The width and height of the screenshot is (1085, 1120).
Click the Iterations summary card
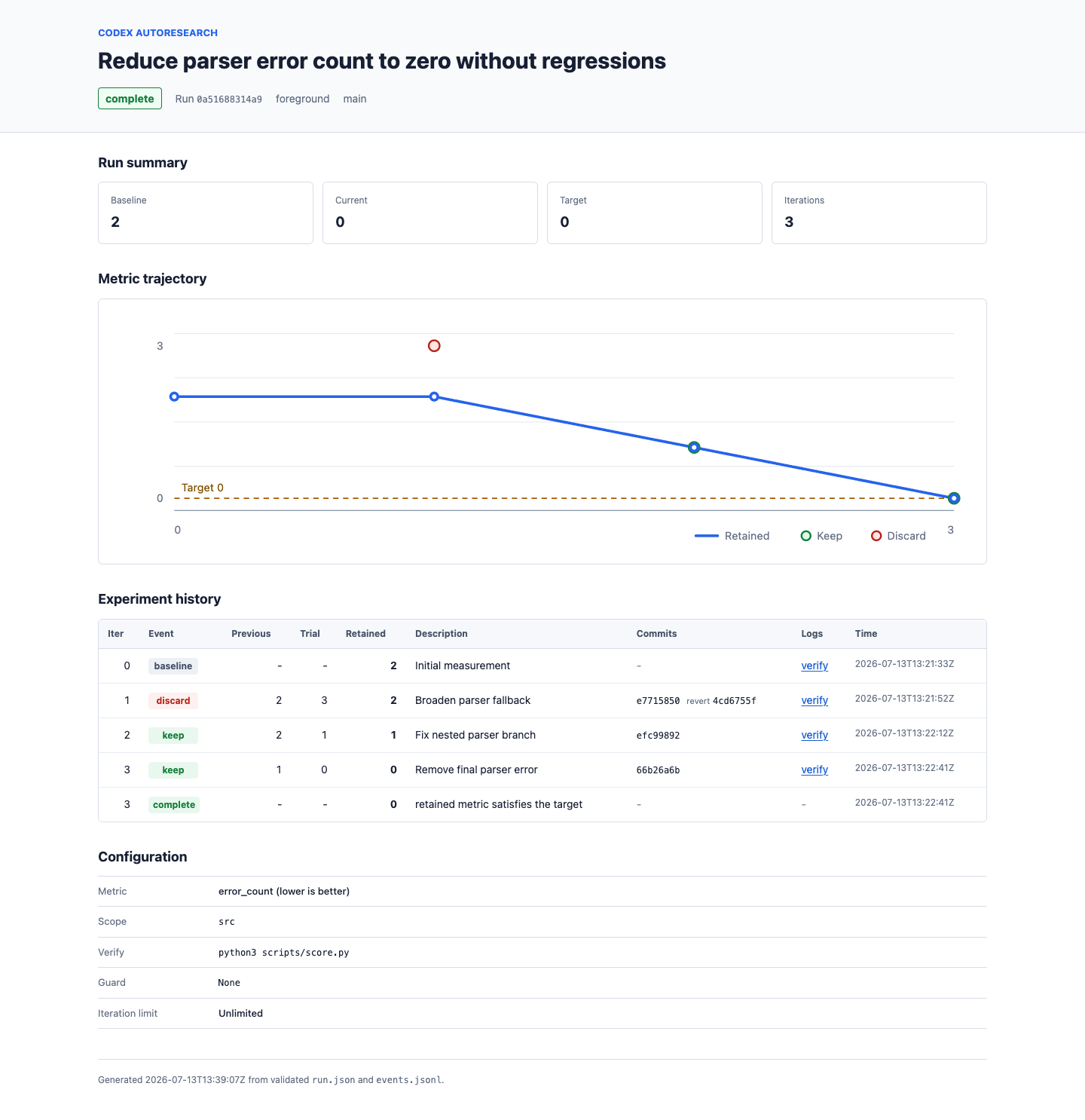tap(879, 213)
